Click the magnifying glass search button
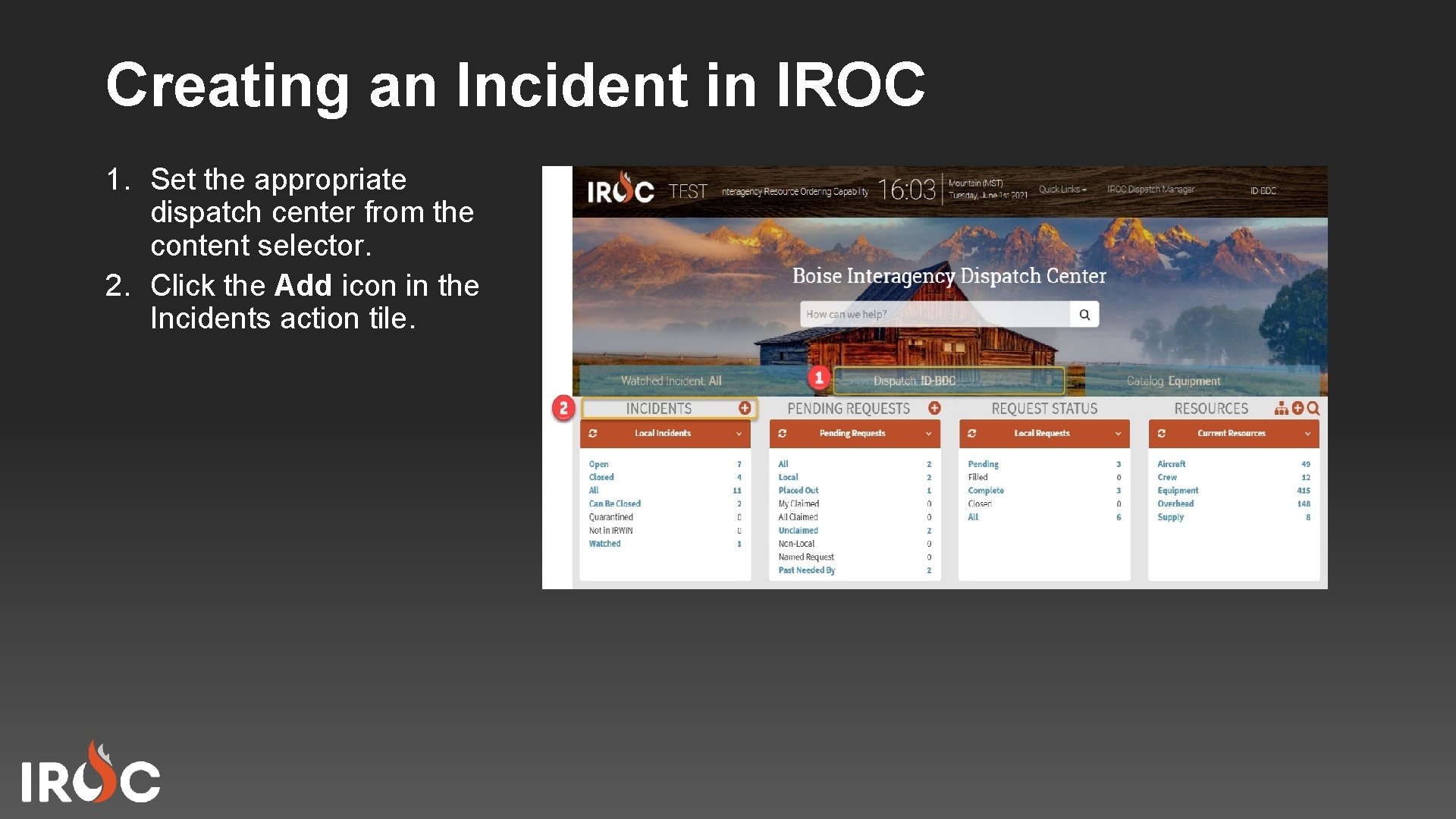This screenshot has height=819, width=1456. tap(1084, 314)
